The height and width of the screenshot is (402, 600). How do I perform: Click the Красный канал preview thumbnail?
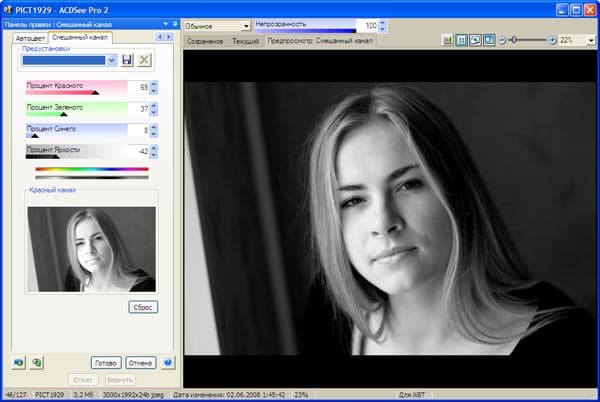[x=92, y=249]
